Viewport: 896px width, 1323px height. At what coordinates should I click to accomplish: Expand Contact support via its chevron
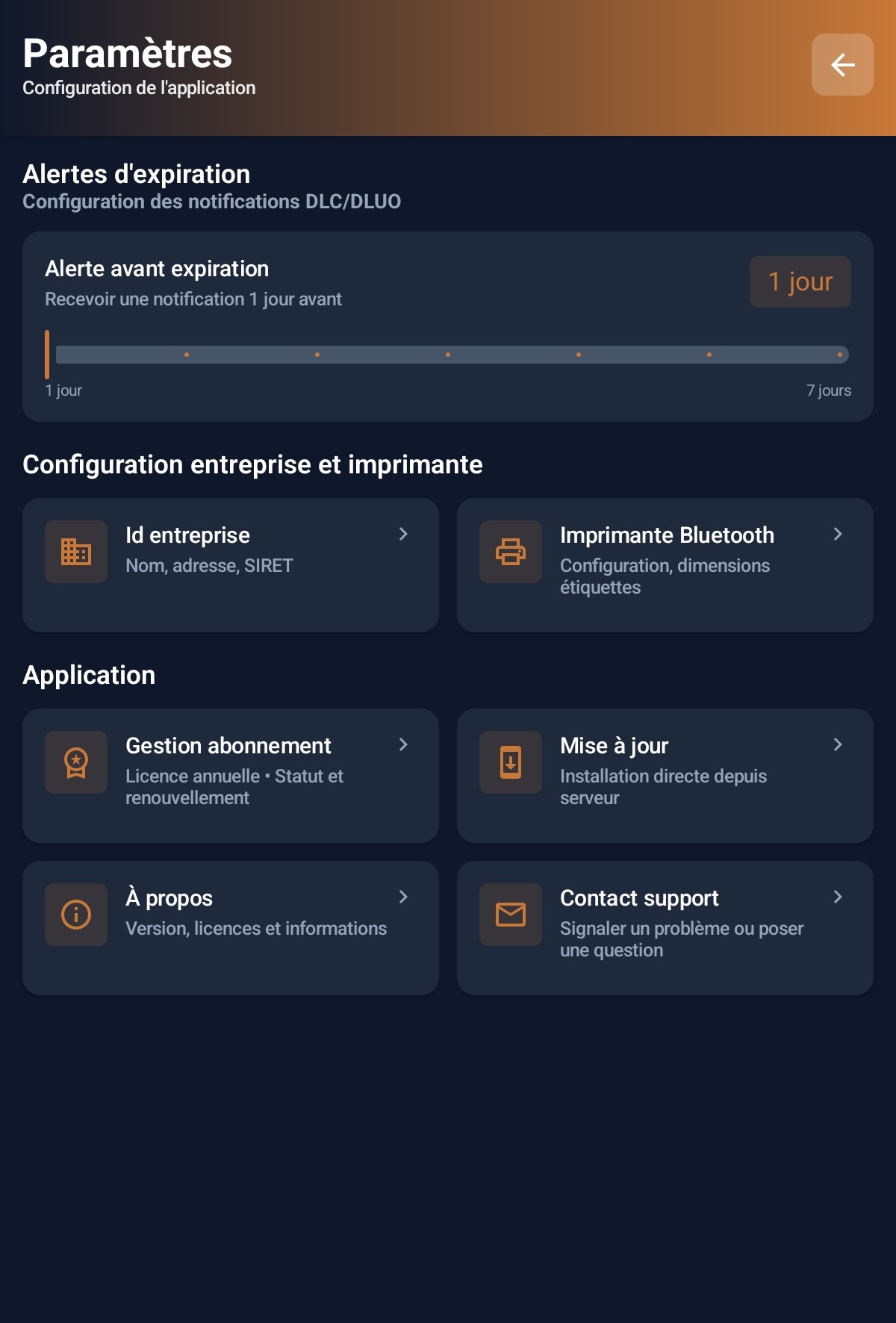(839, 898)
